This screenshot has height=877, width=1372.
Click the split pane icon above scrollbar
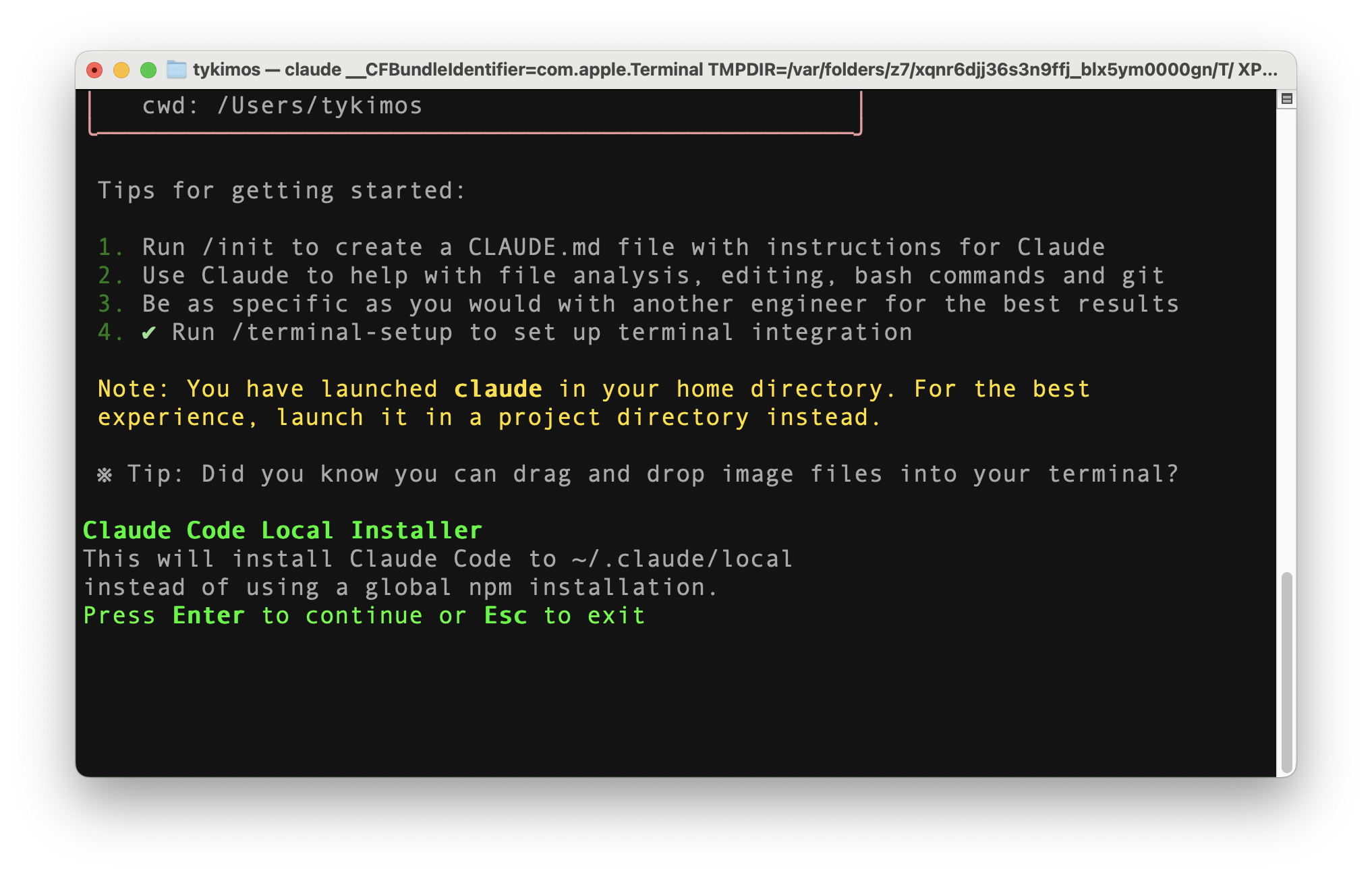[1286, 99]
